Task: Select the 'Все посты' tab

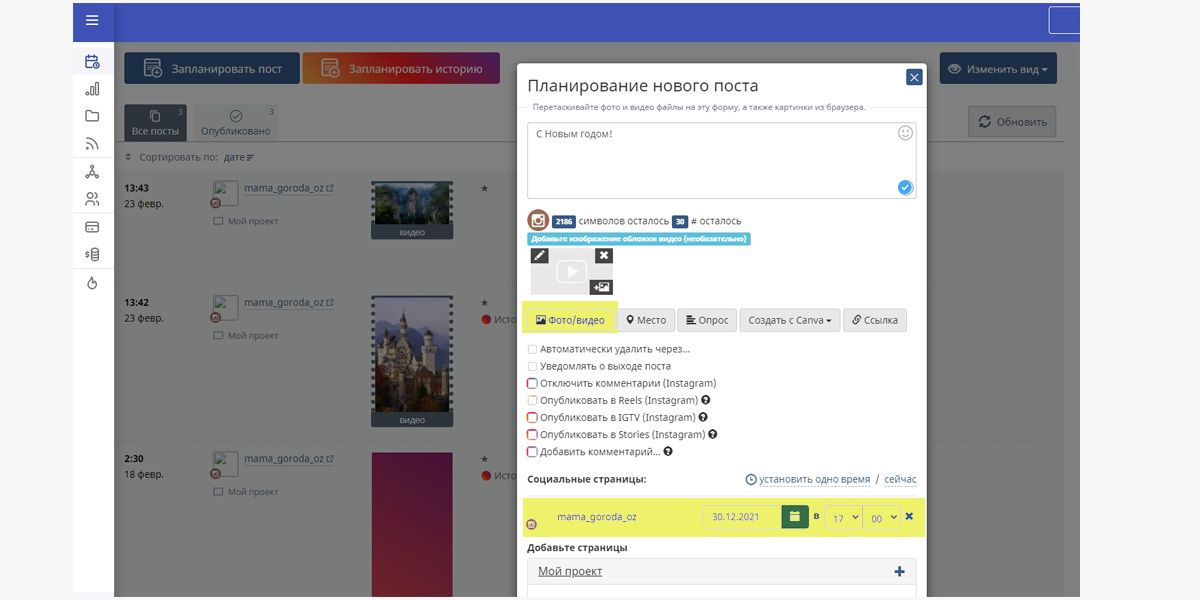Action: point(155,123)
